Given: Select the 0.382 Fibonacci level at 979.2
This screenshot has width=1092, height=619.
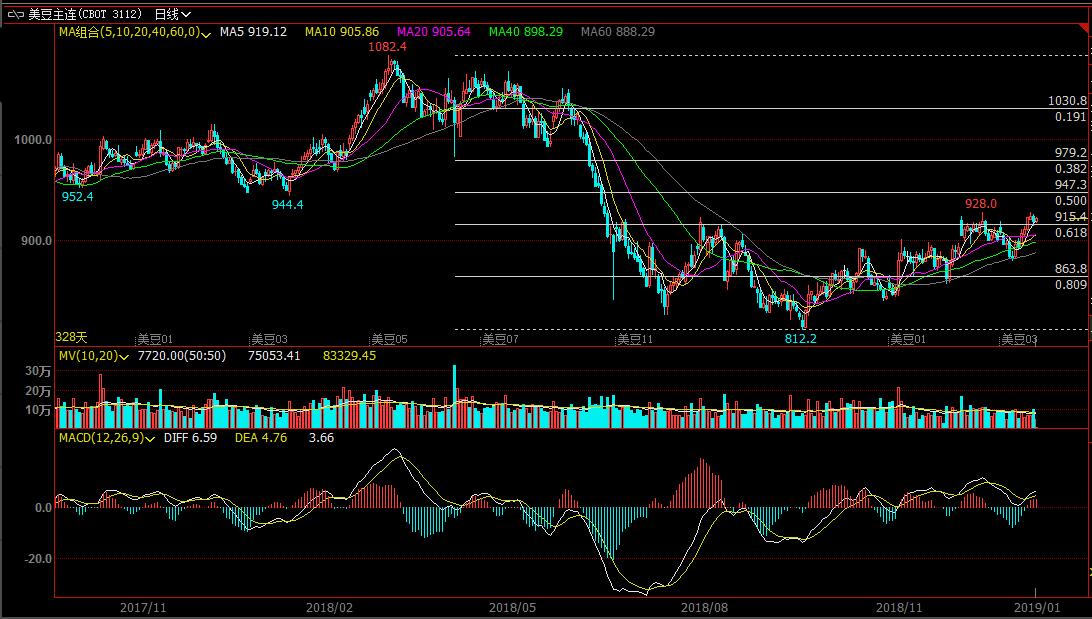Looking at the screenshot, I should click(1070, 169).
